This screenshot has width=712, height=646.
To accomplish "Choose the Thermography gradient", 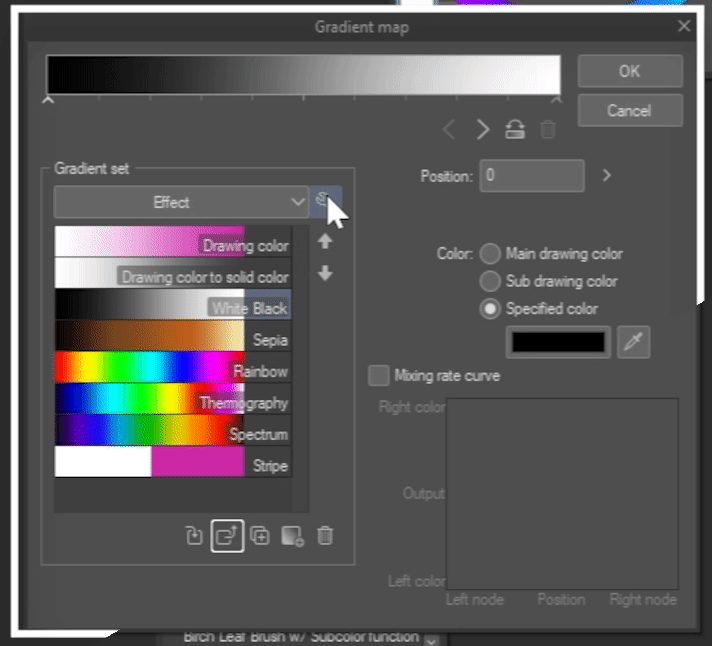I will tap(173, 398).
